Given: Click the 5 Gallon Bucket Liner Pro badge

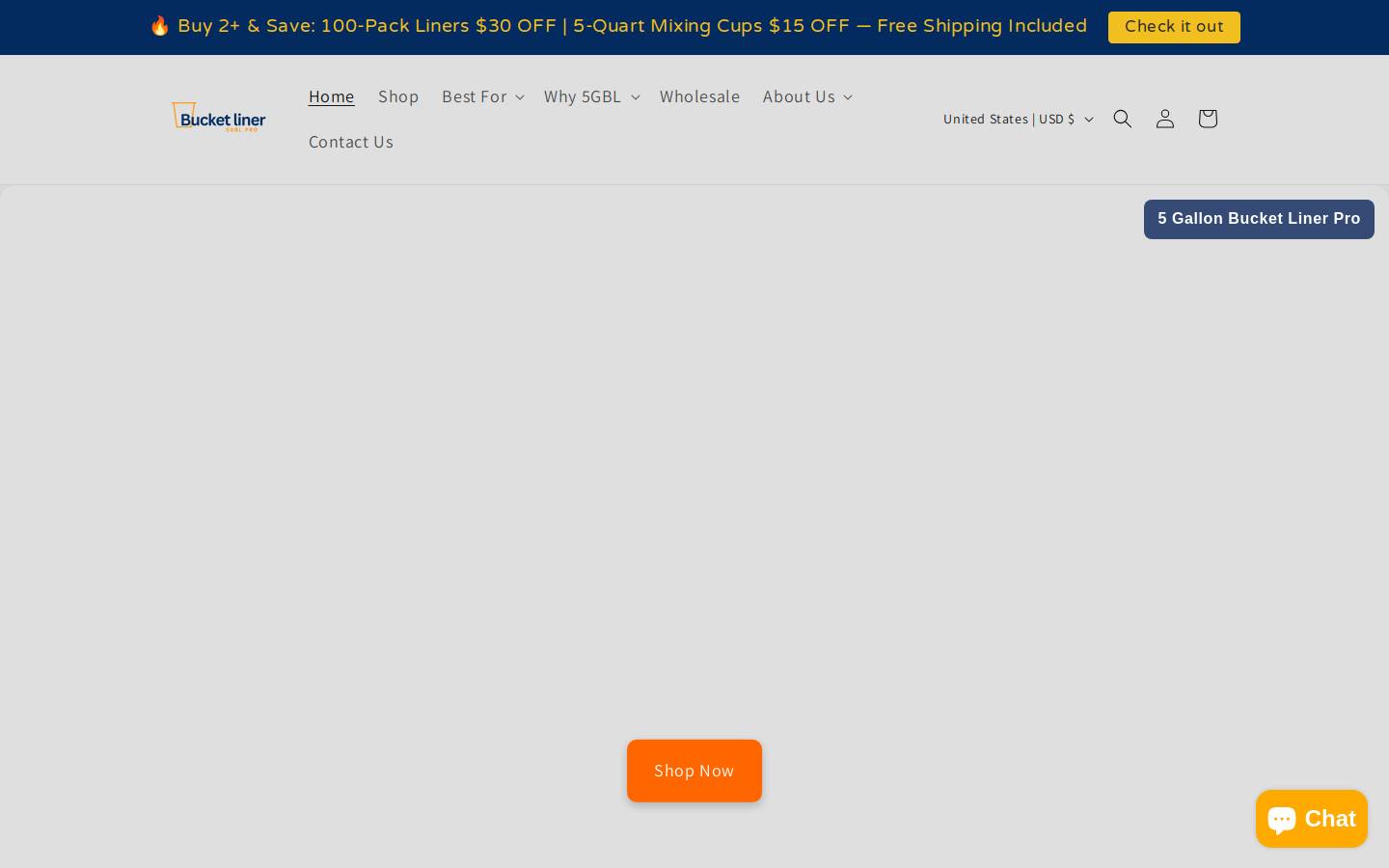Looking at the screenshot, I should (x=1259, y=219).
